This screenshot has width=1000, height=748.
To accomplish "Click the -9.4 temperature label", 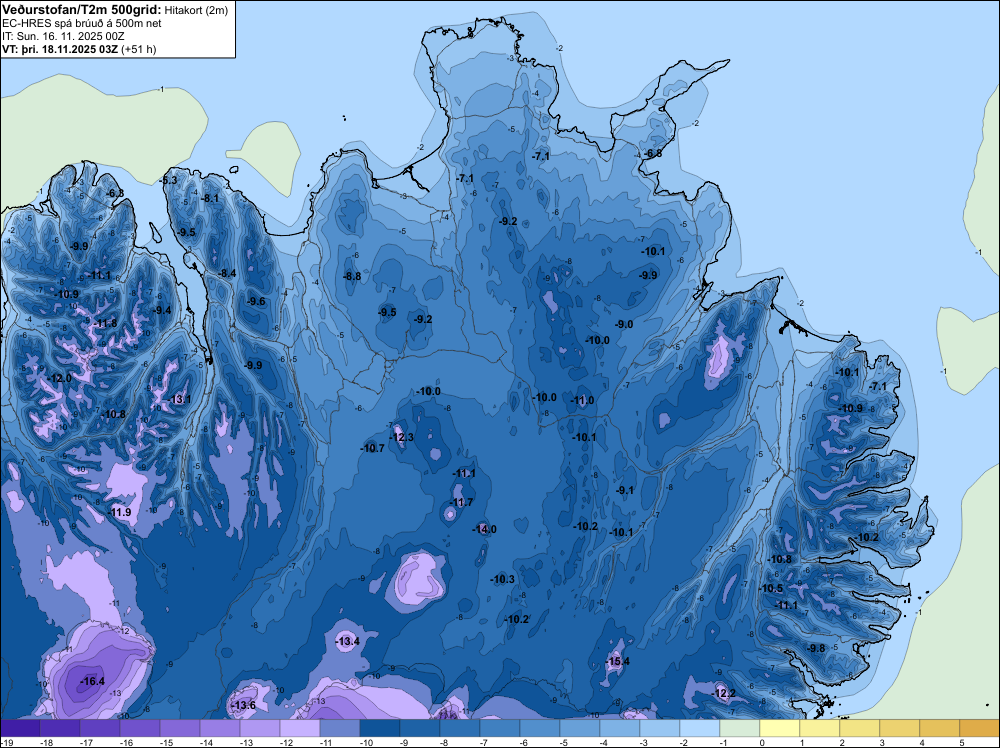I will [x=162, y=311].
